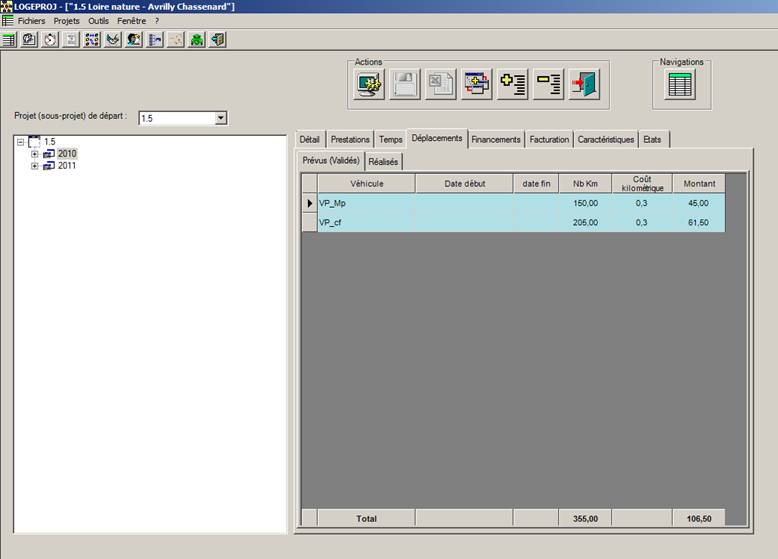Click the person icon in top toolbar
Viewport: 778px width, 559px height.
tap(134, 40)
